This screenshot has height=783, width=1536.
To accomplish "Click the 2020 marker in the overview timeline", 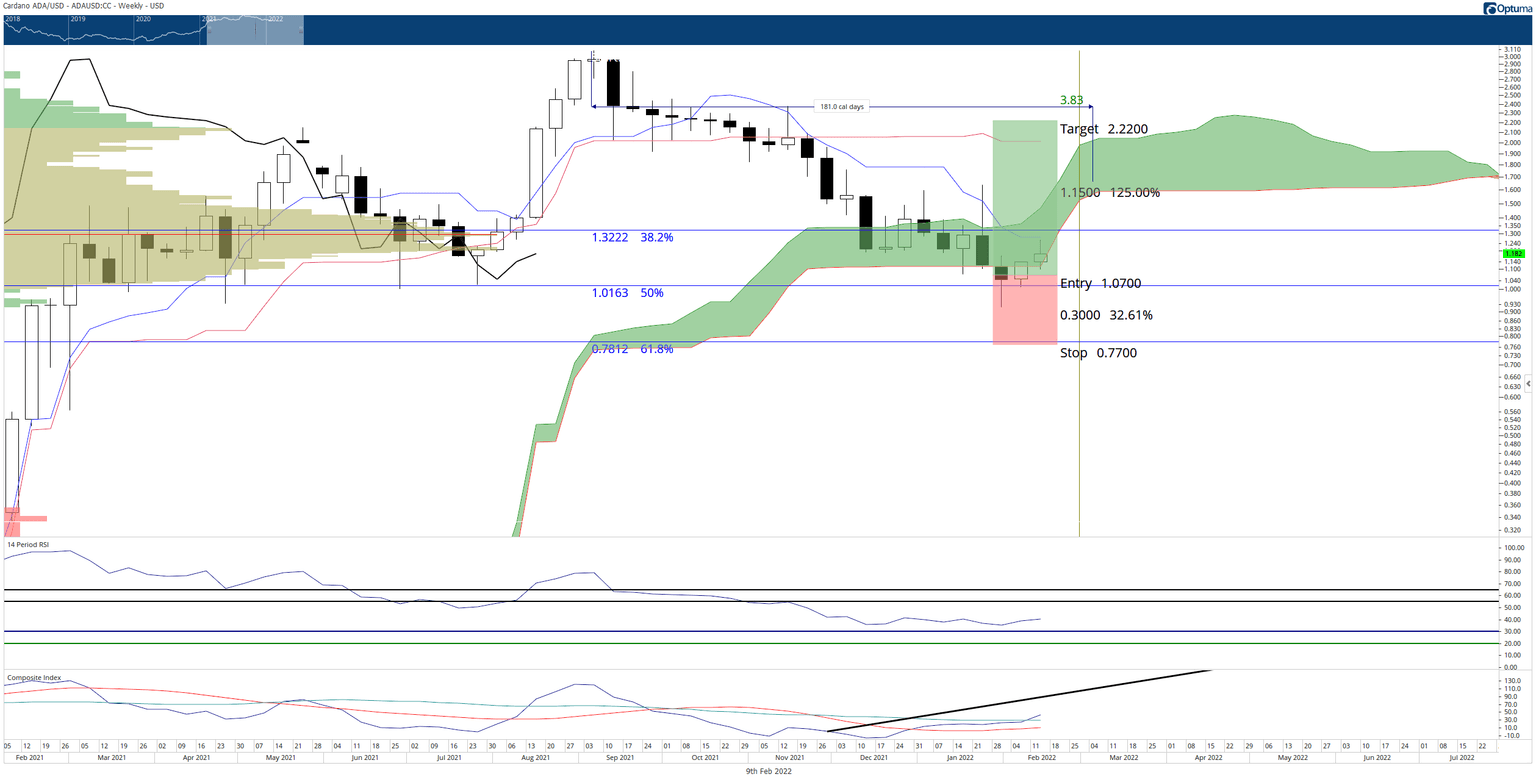I will coord(143,19).
